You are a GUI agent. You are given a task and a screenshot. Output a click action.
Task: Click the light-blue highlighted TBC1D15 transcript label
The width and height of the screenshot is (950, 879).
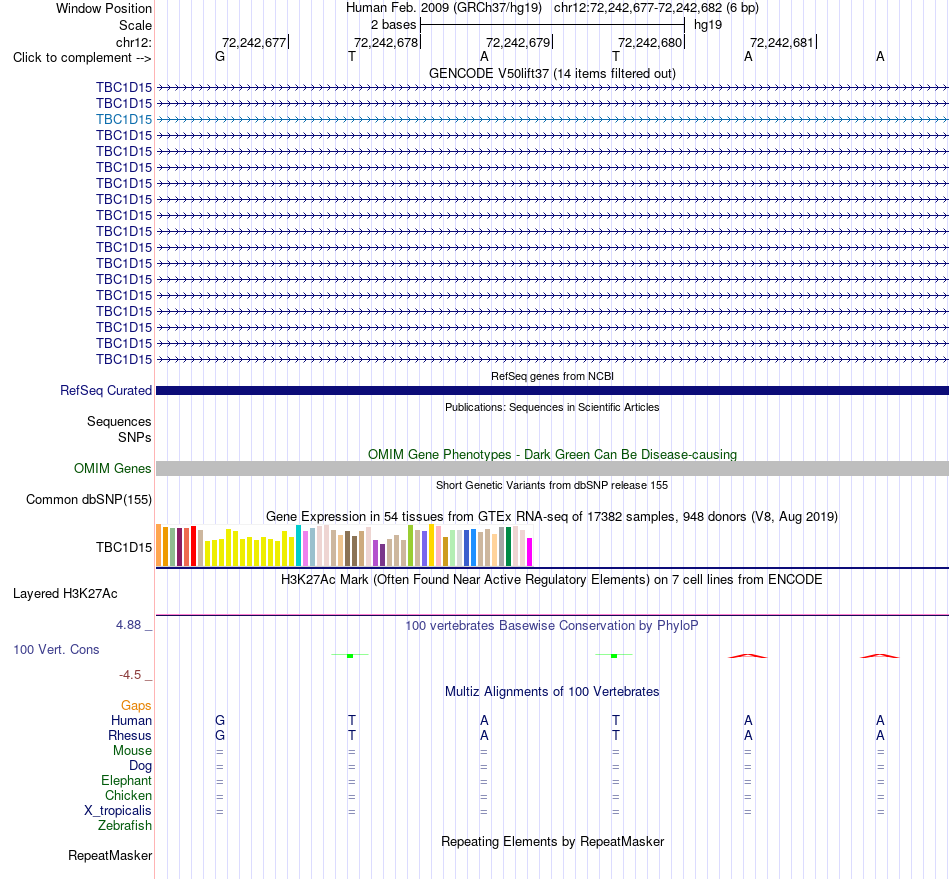tap(124, 119)
